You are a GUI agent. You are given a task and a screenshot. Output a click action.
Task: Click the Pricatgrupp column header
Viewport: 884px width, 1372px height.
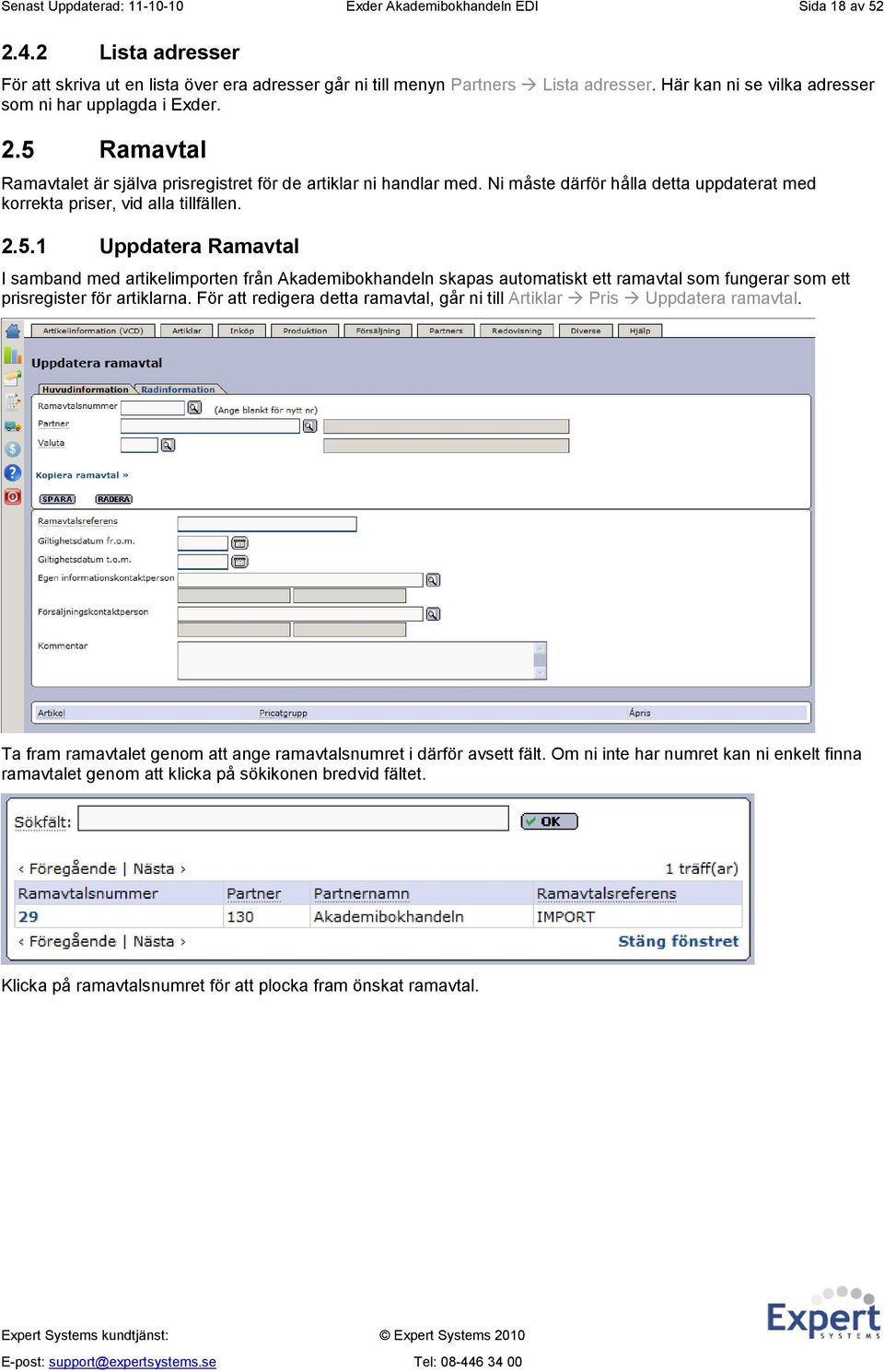[x=284, y=713]
